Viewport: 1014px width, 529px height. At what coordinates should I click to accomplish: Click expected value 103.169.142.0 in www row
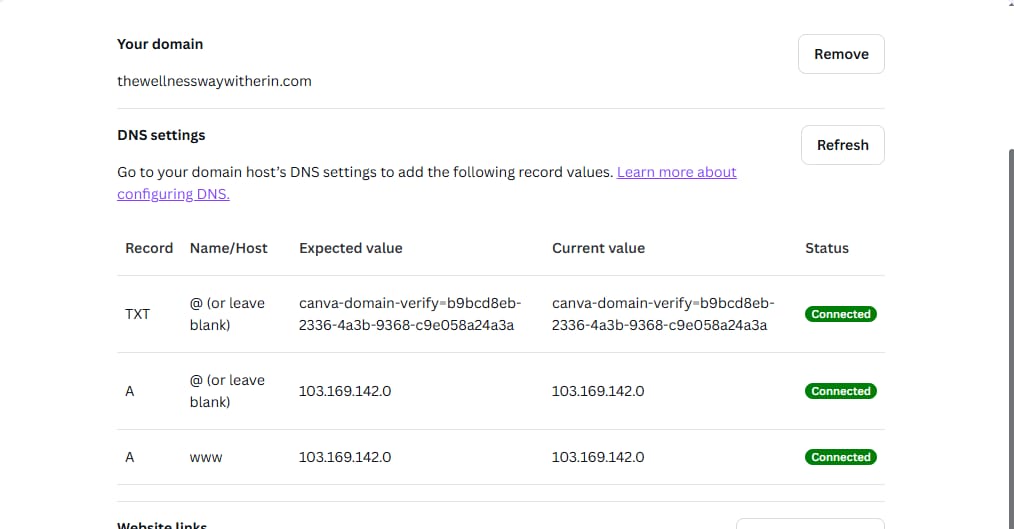pos(345,457)
